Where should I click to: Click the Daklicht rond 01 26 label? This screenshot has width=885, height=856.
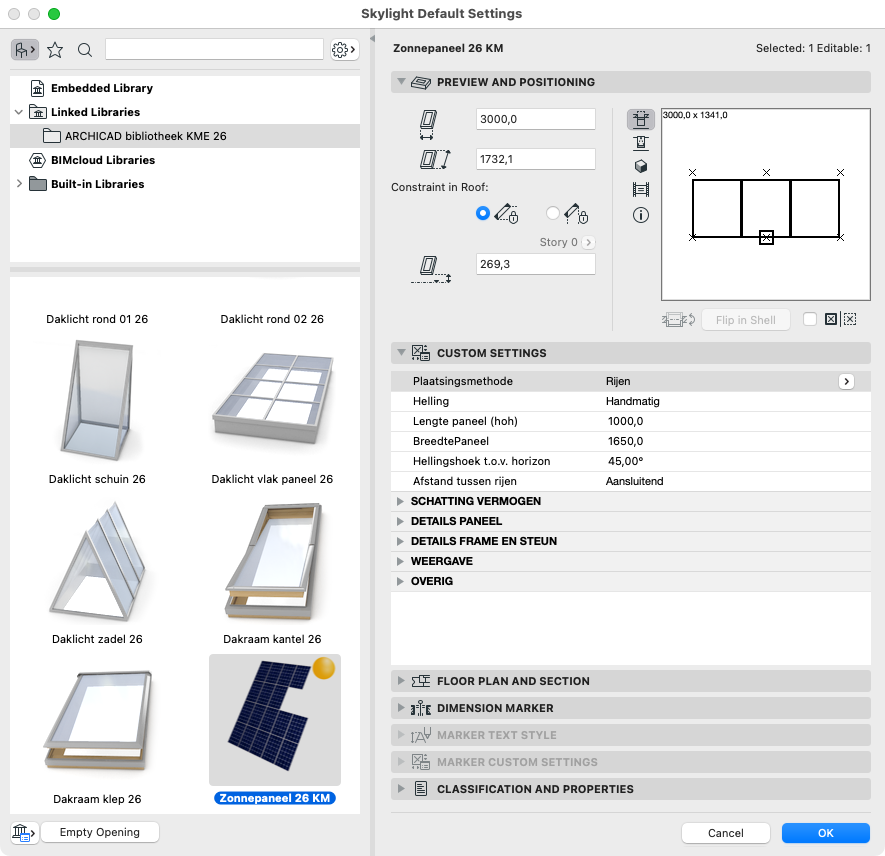pyautogui.click(x=97, y=319)
